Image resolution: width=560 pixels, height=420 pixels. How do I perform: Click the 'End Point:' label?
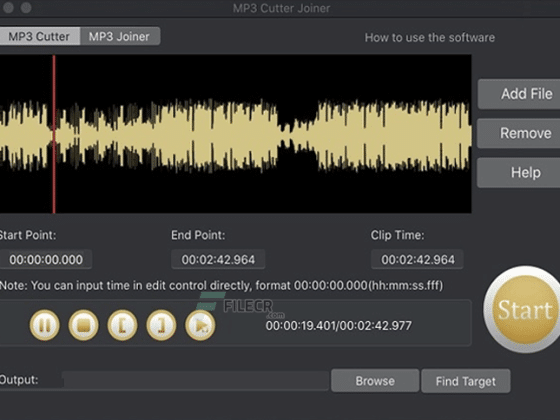pos(198,235)
